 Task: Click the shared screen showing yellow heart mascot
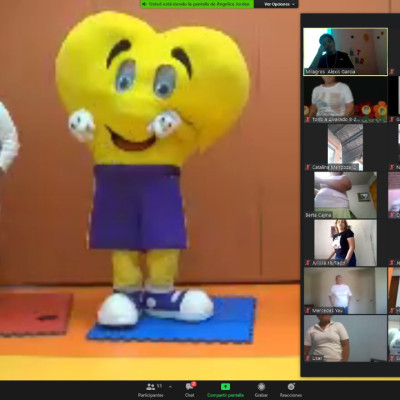(x=150, y=190)
